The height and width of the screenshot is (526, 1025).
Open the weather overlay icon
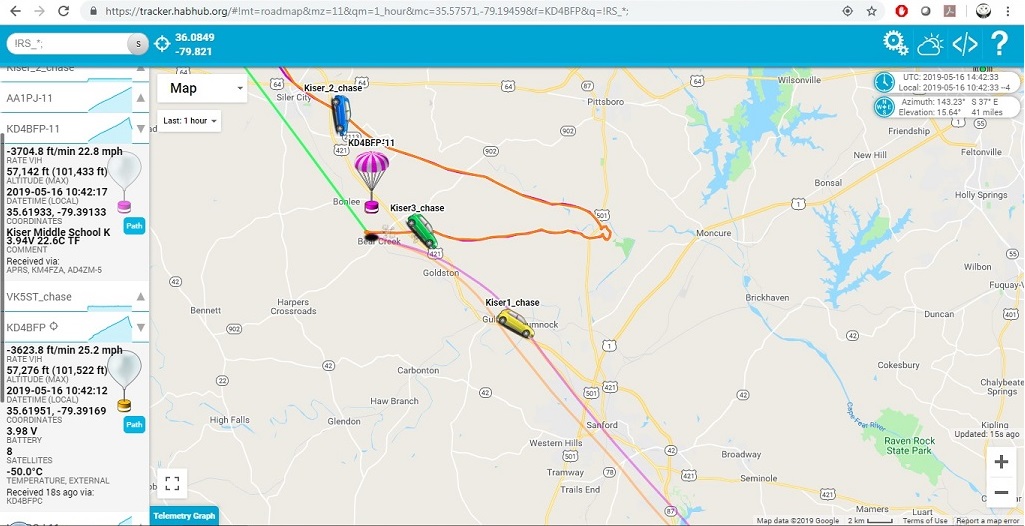pyautogui.click(x=930, y=44)
